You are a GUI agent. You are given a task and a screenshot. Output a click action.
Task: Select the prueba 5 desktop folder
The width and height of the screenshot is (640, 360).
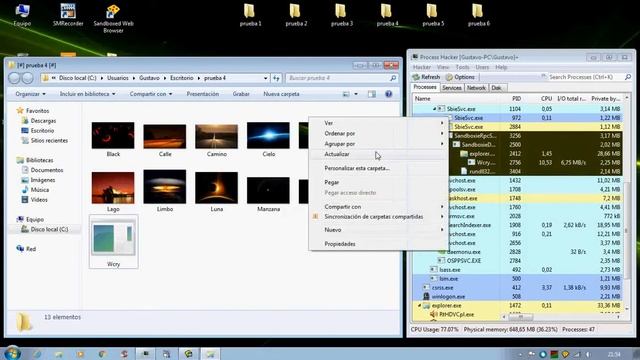(x=433, y=15)
